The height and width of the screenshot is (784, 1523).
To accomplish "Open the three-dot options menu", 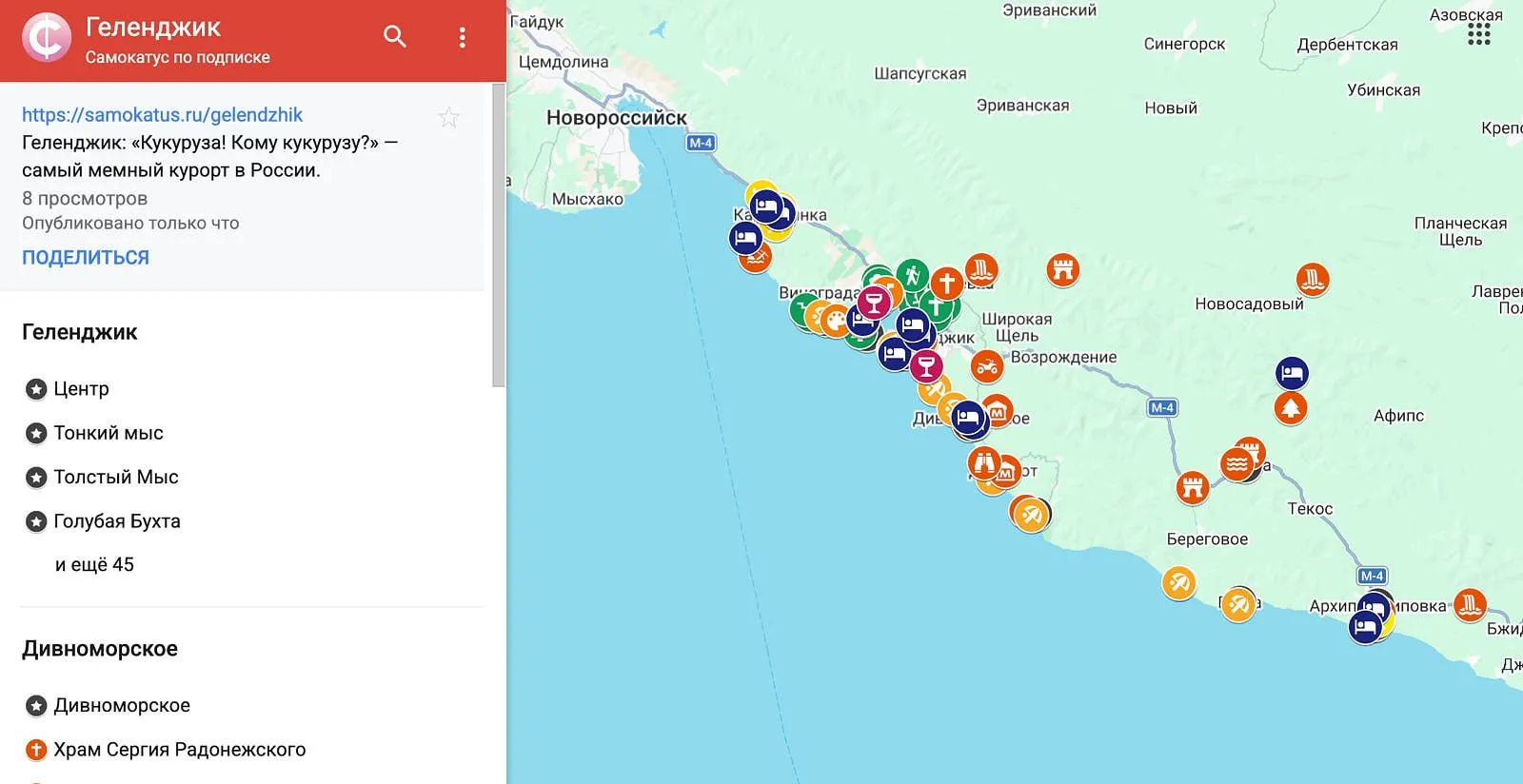I will click(463, 37).
